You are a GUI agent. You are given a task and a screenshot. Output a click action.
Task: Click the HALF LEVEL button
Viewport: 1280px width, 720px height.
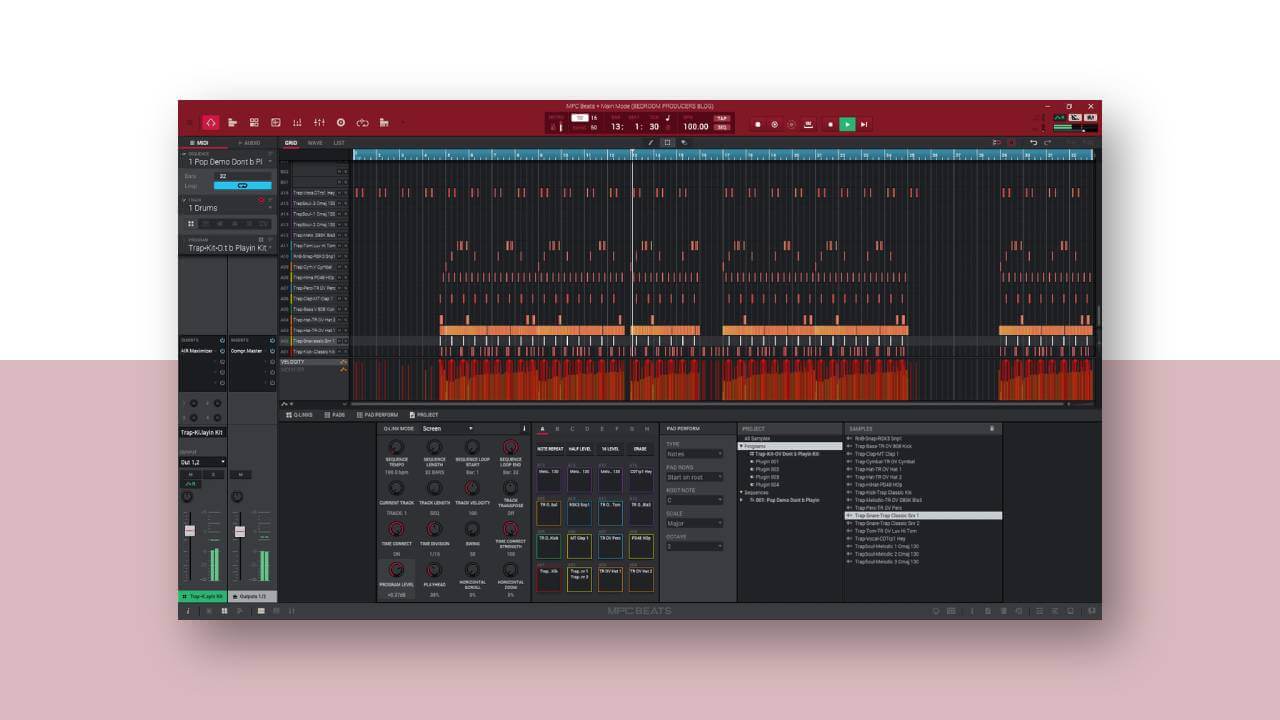pos(580,449)
